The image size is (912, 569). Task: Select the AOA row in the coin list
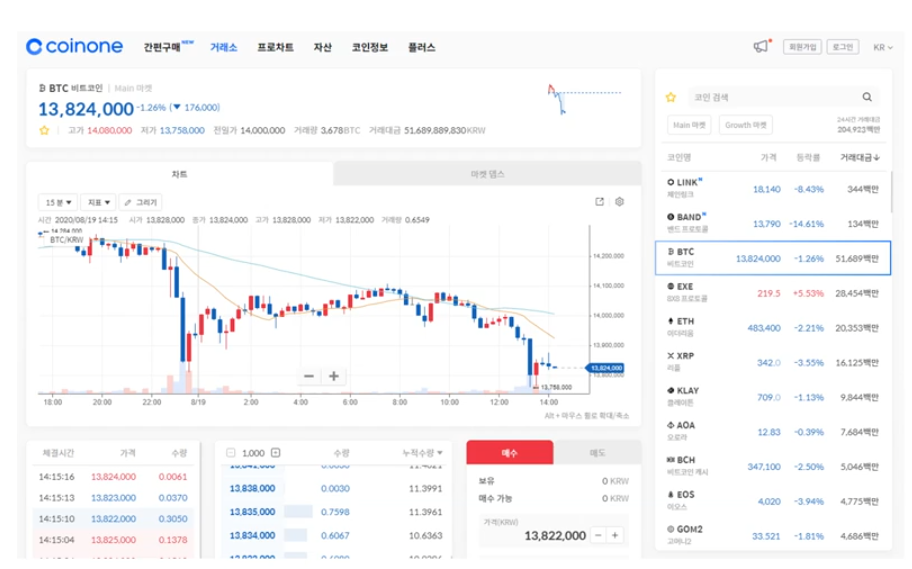(x=772, y=432)
